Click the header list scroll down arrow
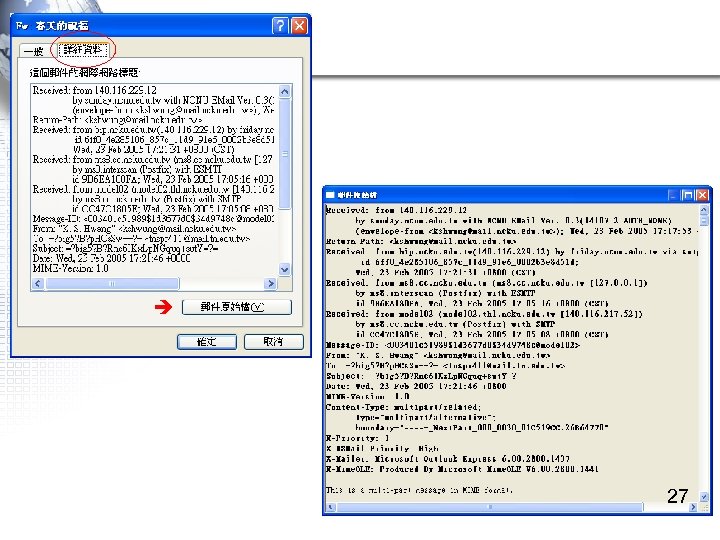Viewport: 720px width, 540px height. tap(285, 270)
